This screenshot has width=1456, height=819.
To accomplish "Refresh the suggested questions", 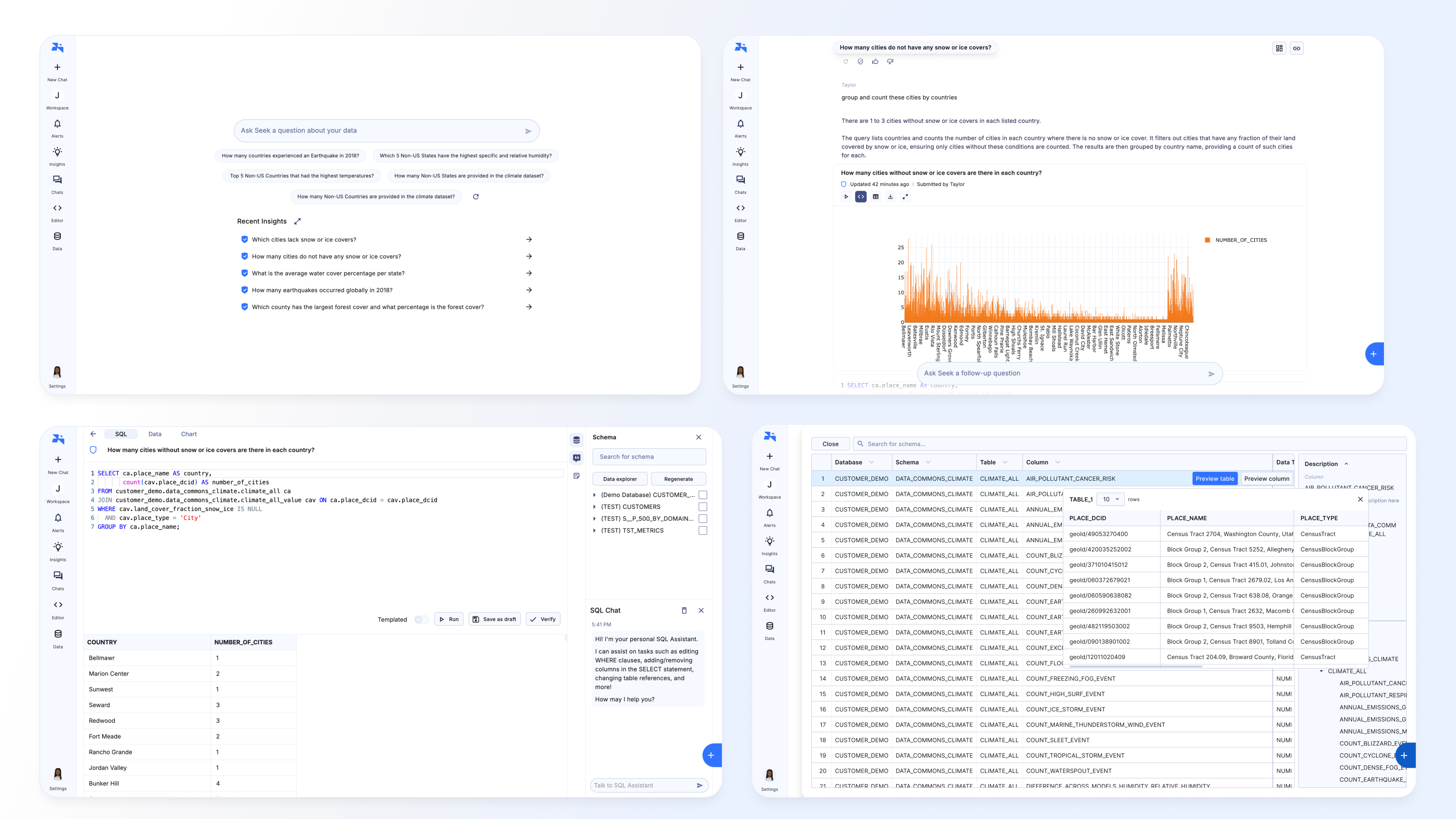I will pyautogui.click(x=476, y=197).
